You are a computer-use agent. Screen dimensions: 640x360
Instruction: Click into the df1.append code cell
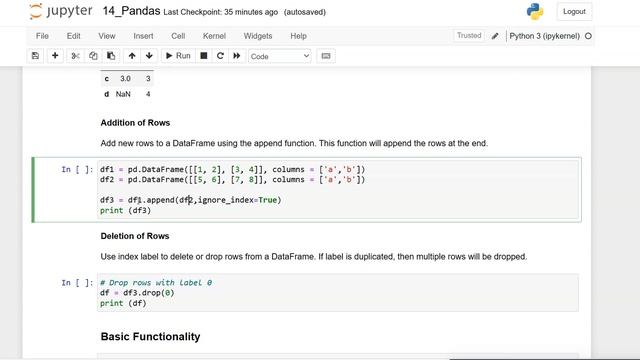tap(338, 190)
